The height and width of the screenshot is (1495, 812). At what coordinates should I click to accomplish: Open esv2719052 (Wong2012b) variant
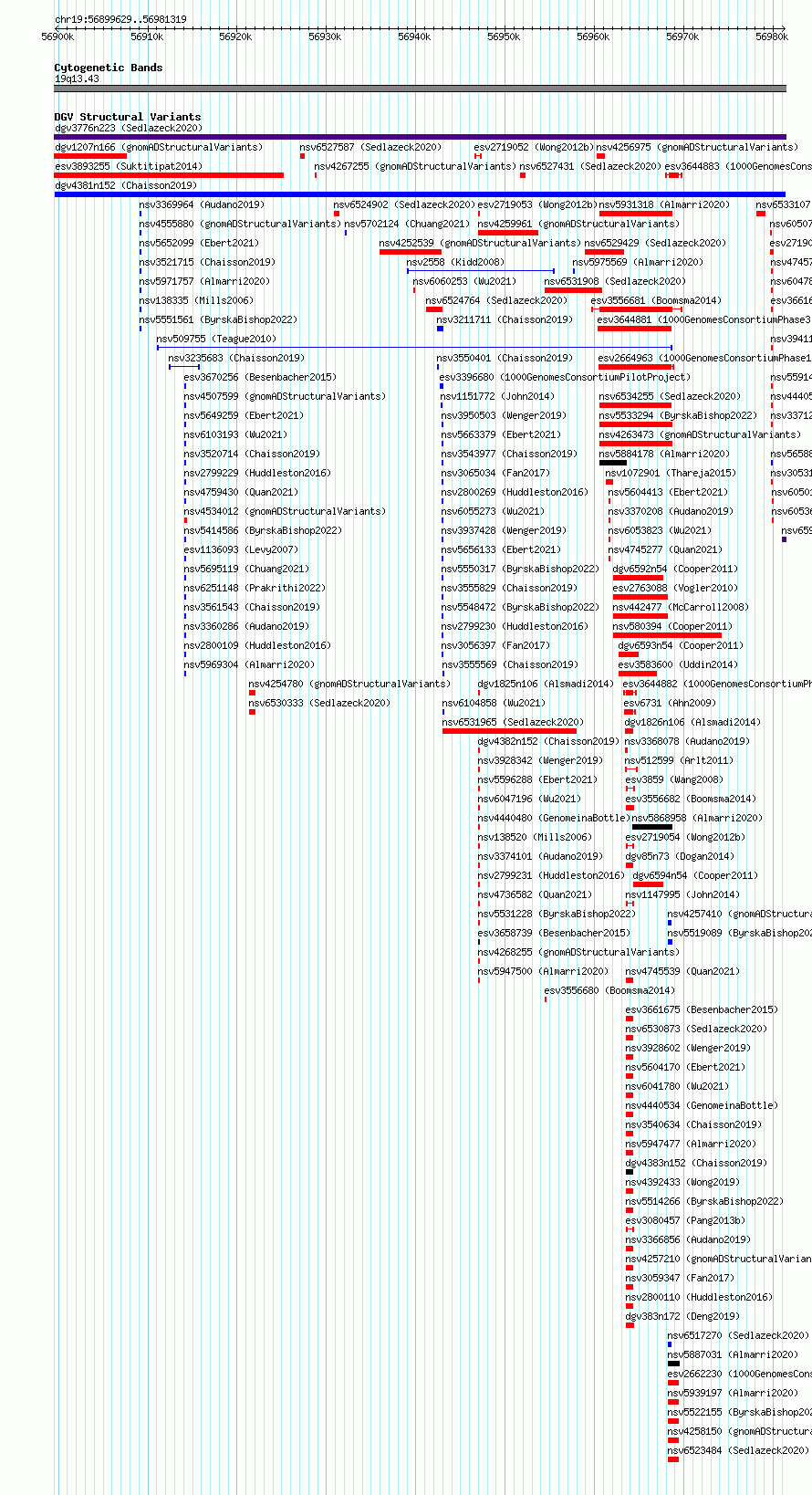pos(533,147)
